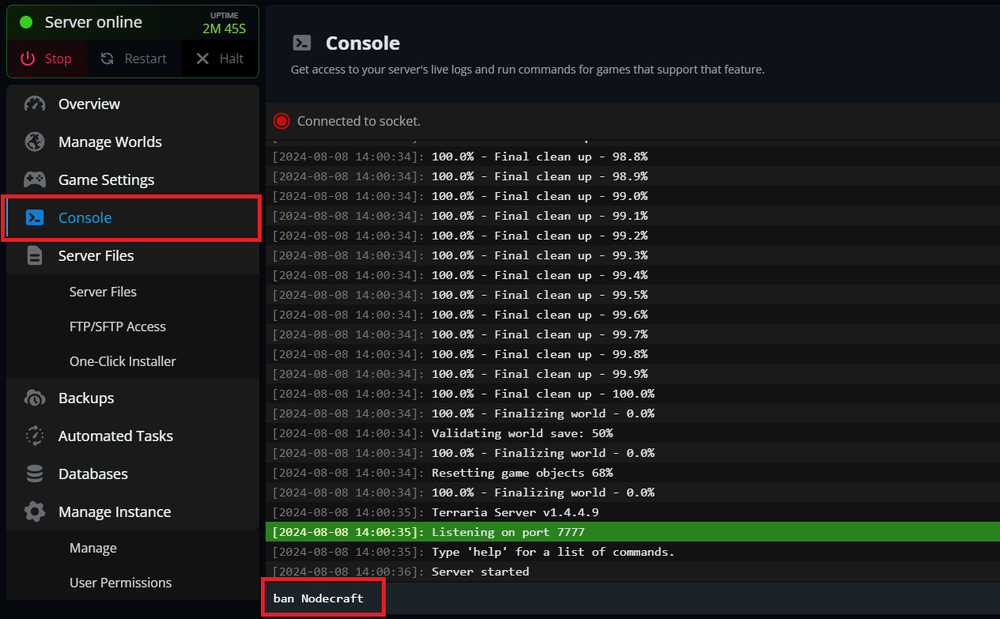Open Backups via its camera icon

(x=34, y=397)
